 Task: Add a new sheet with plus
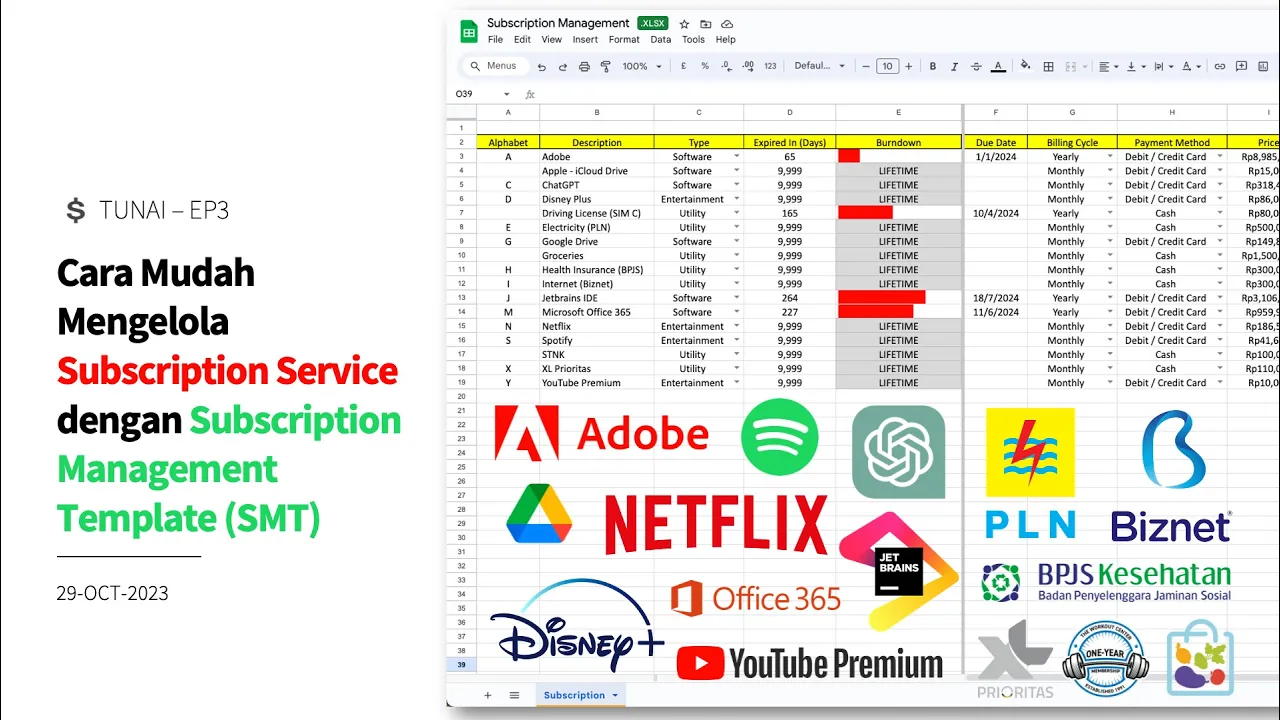[488, 695]
